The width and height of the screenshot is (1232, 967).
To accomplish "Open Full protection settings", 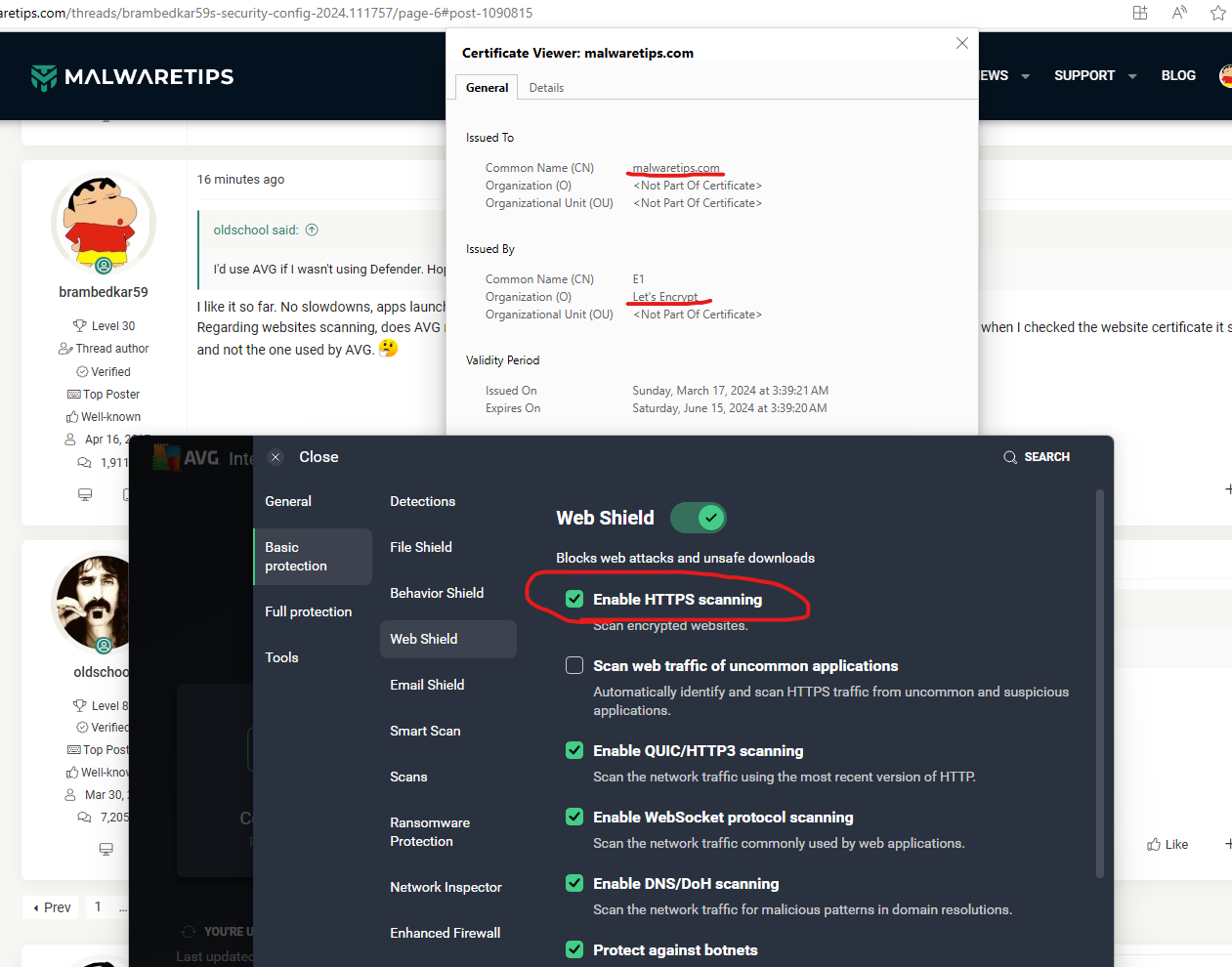I will (309, 611).
